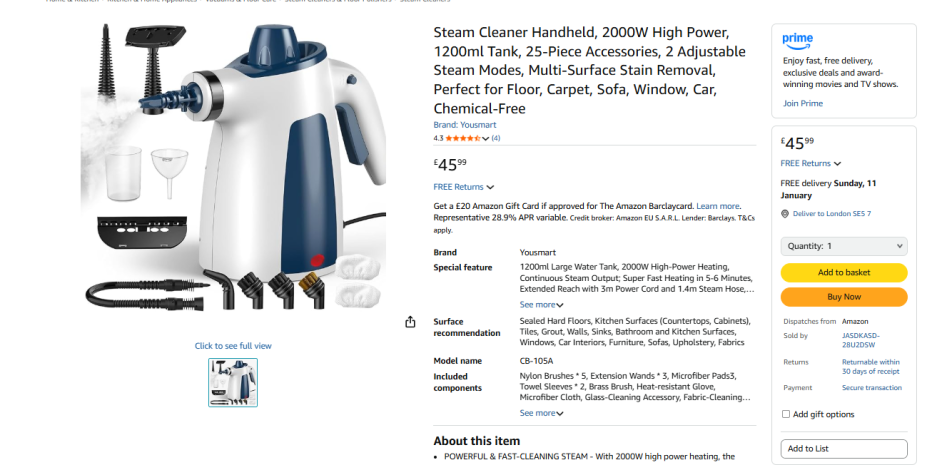Tick the Add gift options checkbox
The height and width of the screenshot is (465, 932).
[x=786, y=414]
